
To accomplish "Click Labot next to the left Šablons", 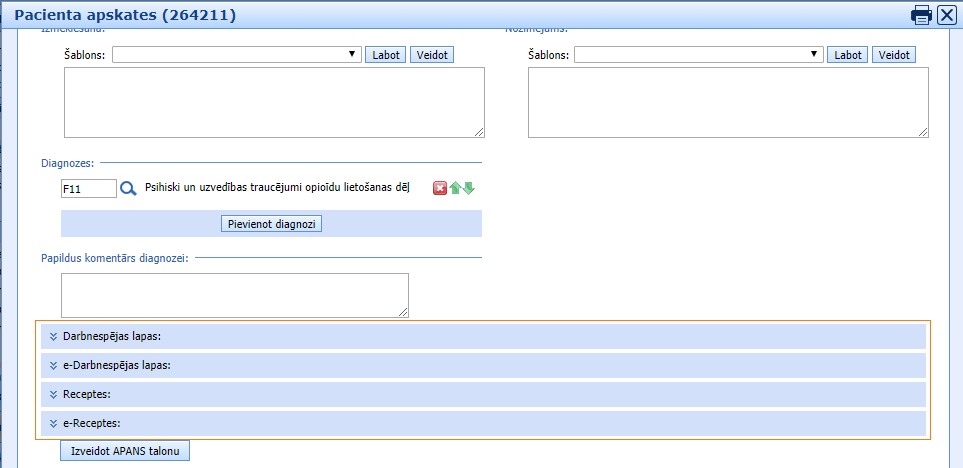I will tap(385, 55).
